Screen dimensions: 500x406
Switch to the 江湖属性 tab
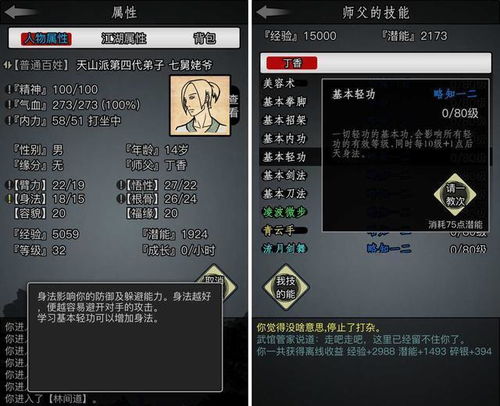124,39
